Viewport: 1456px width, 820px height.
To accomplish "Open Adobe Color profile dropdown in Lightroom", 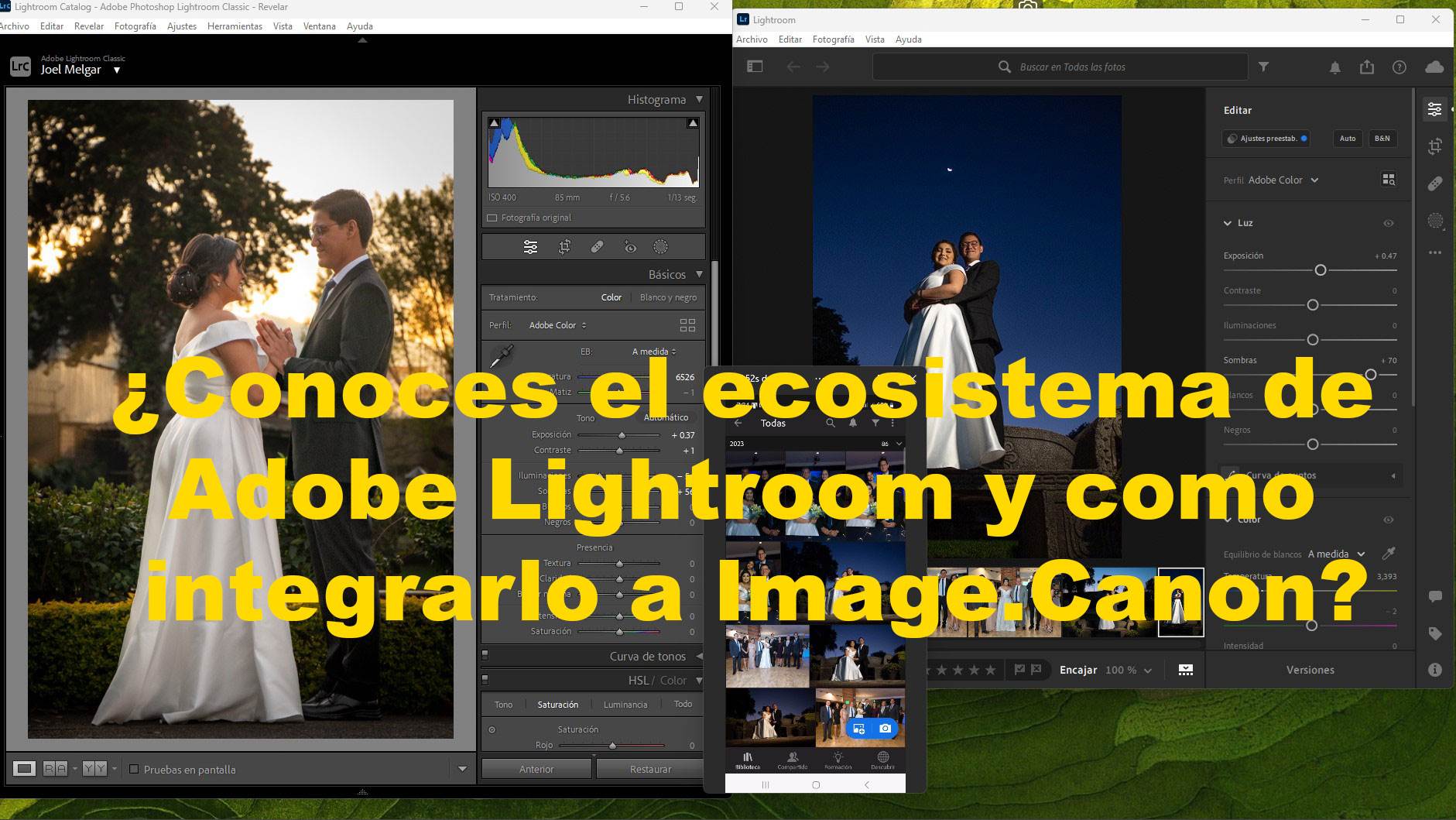I will [1283, 180].
